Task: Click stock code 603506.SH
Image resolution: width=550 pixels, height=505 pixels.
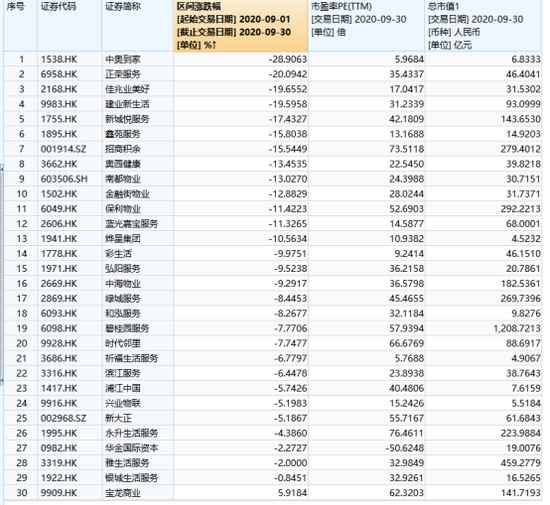Action: click(x=64, y=179)
